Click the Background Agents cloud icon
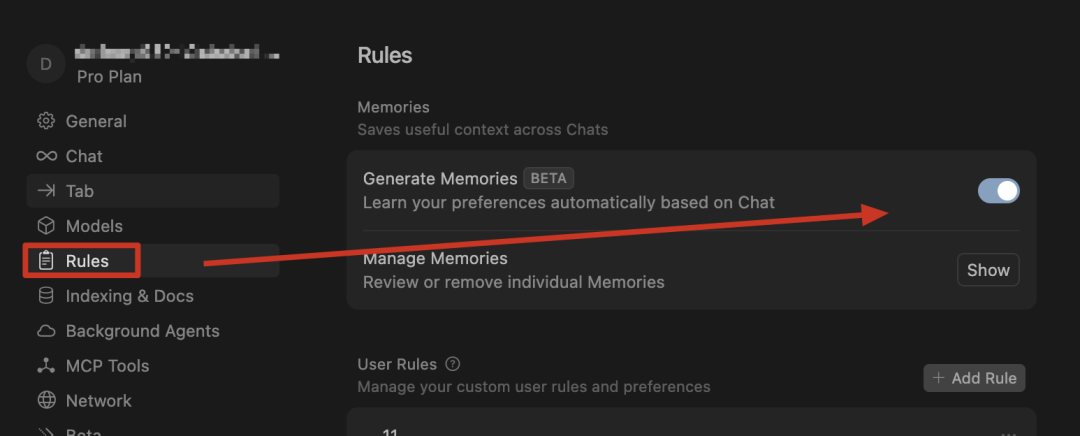The width and height of the screenshot is (1080, 436). click(46, 331)
